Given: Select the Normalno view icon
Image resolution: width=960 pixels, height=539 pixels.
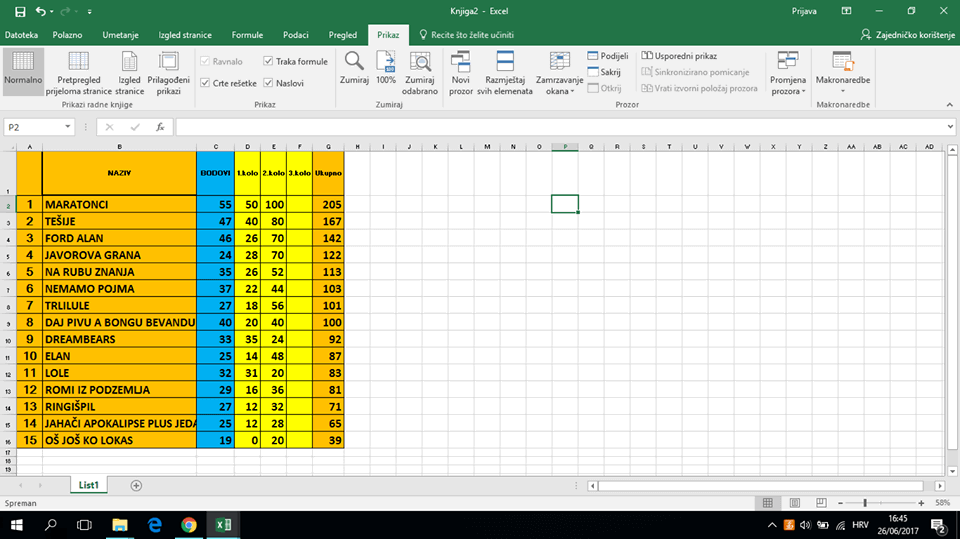Looking at the screenshot, I should (22, 62).
